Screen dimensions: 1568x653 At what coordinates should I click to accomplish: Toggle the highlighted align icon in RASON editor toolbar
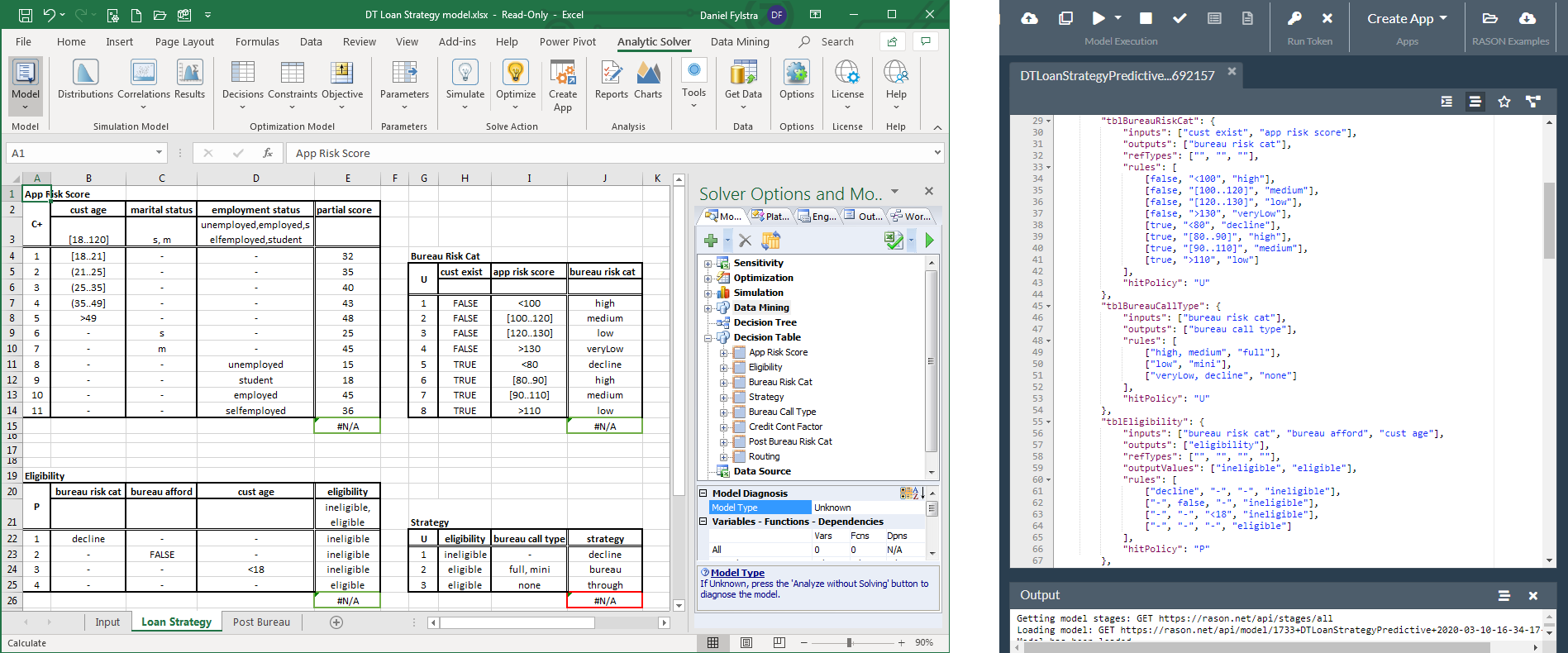[x=1475, y=102]
